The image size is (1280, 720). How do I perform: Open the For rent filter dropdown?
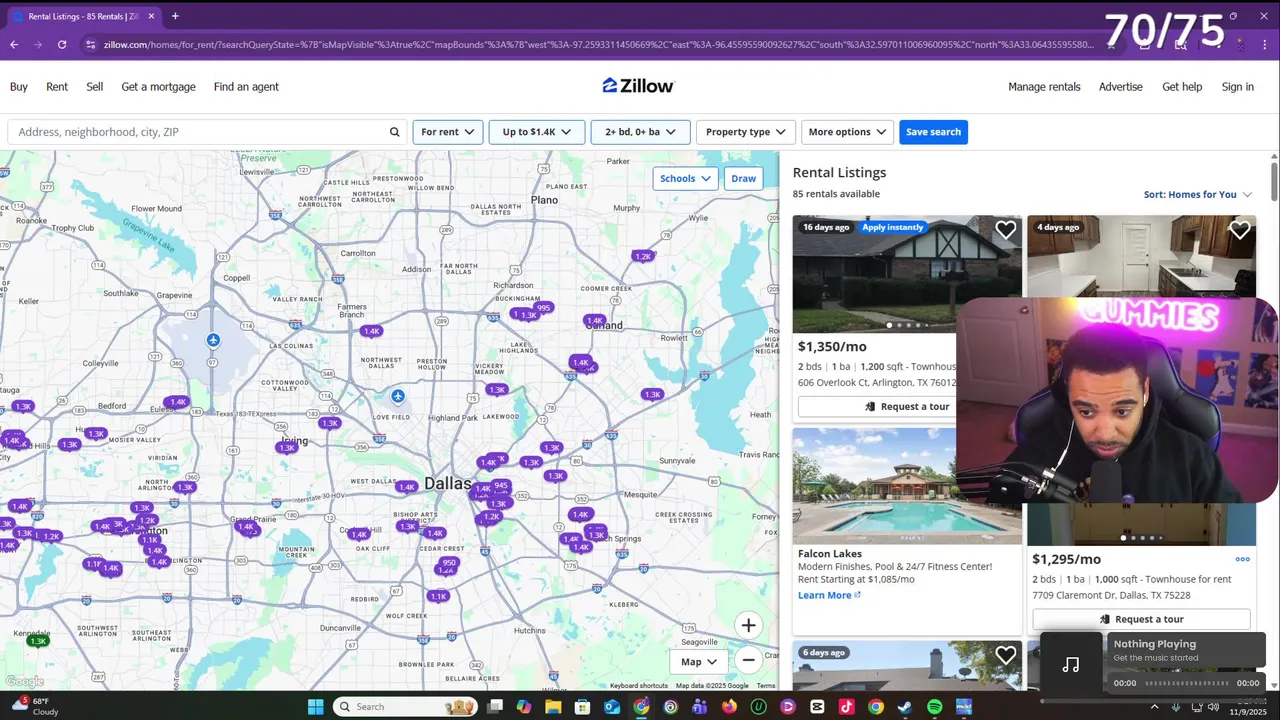click(x=447, y=132)
